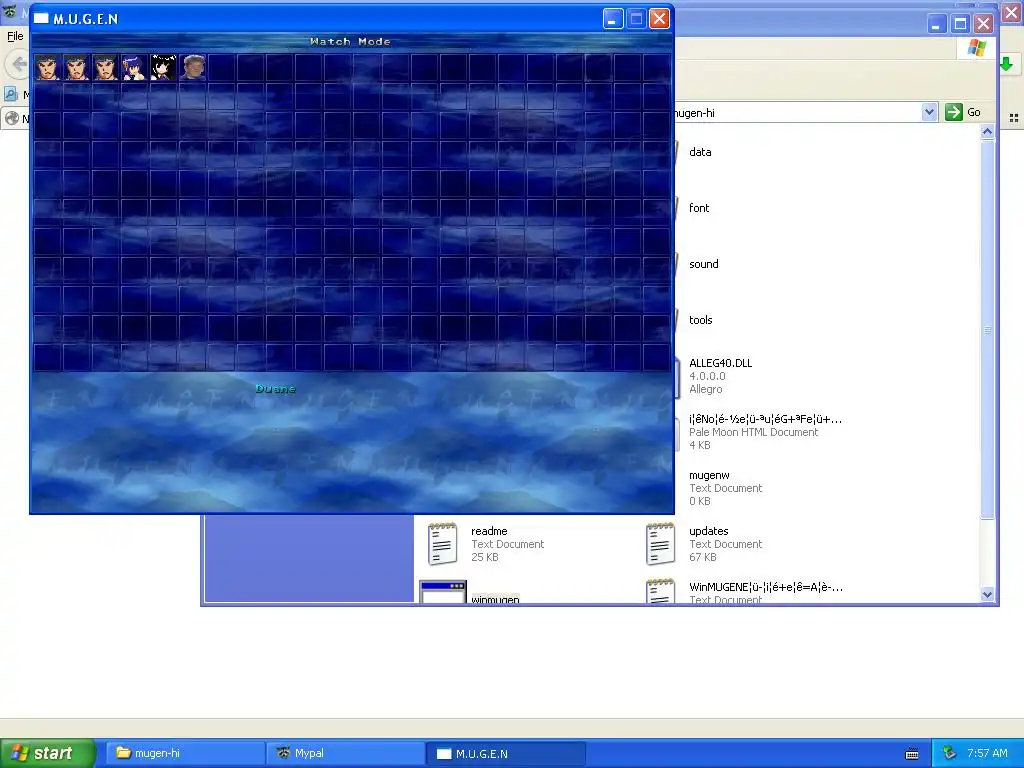Click the Duane character name label
Image resolution: width=1024 pixels, height=768 pixels.
tap(276, 389)
